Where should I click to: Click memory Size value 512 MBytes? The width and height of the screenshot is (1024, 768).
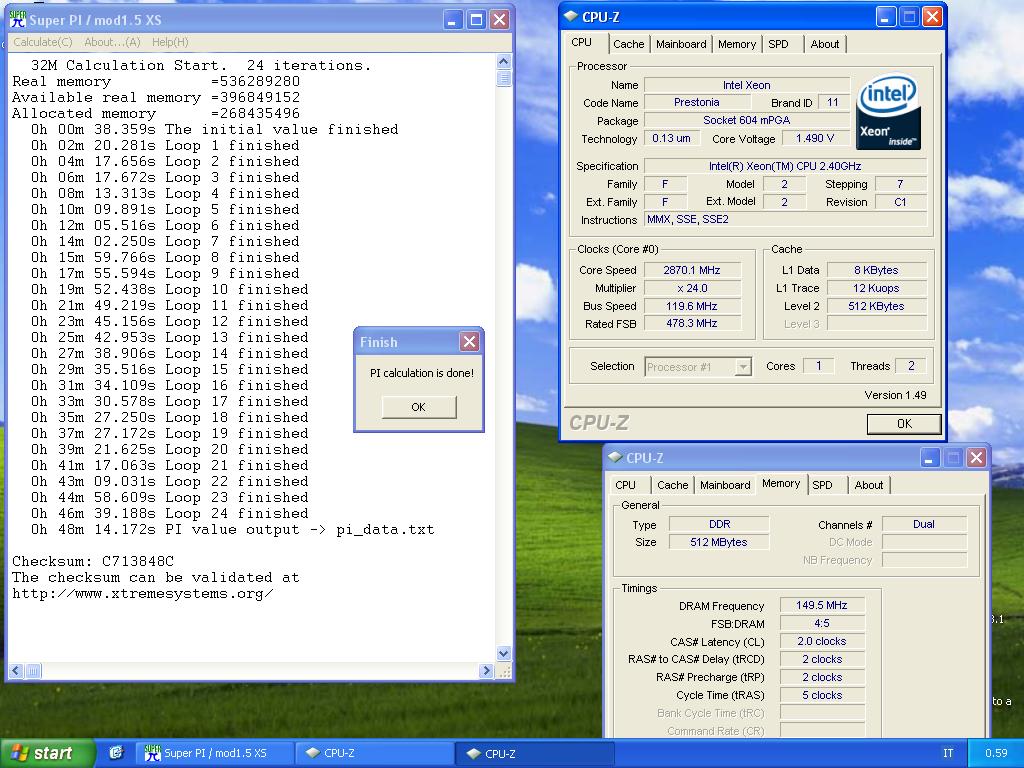tap(718, 542)
